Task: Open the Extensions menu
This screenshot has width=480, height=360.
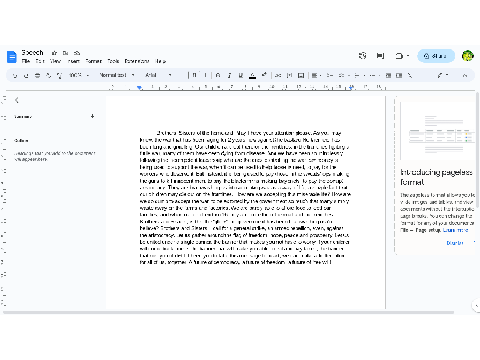Action: (137, 61)
